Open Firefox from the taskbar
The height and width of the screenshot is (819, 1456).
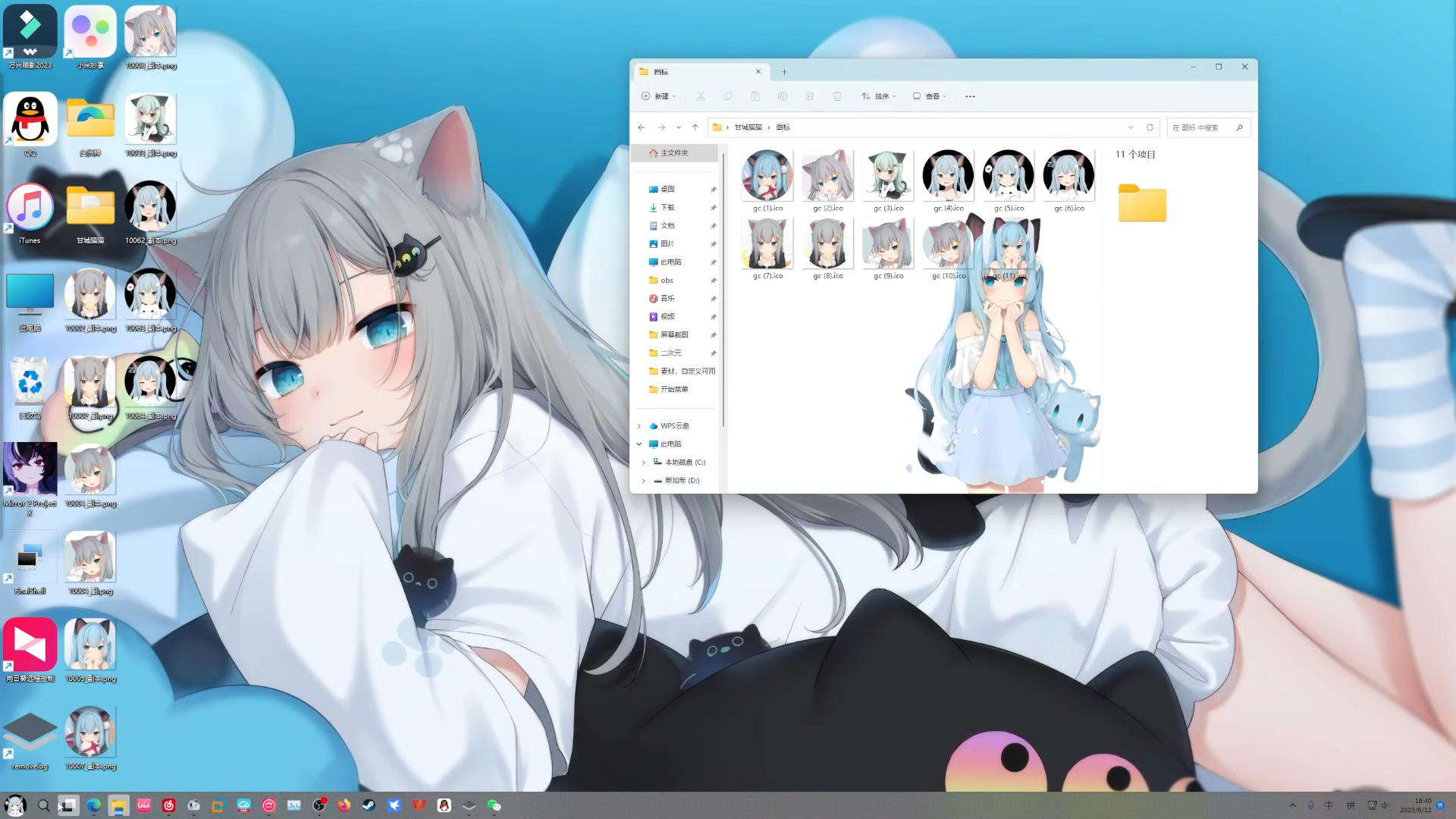344,805
